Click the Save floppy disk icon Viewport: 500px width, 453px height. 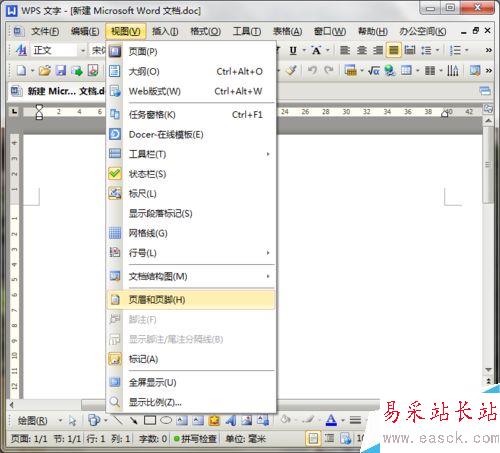61,70
